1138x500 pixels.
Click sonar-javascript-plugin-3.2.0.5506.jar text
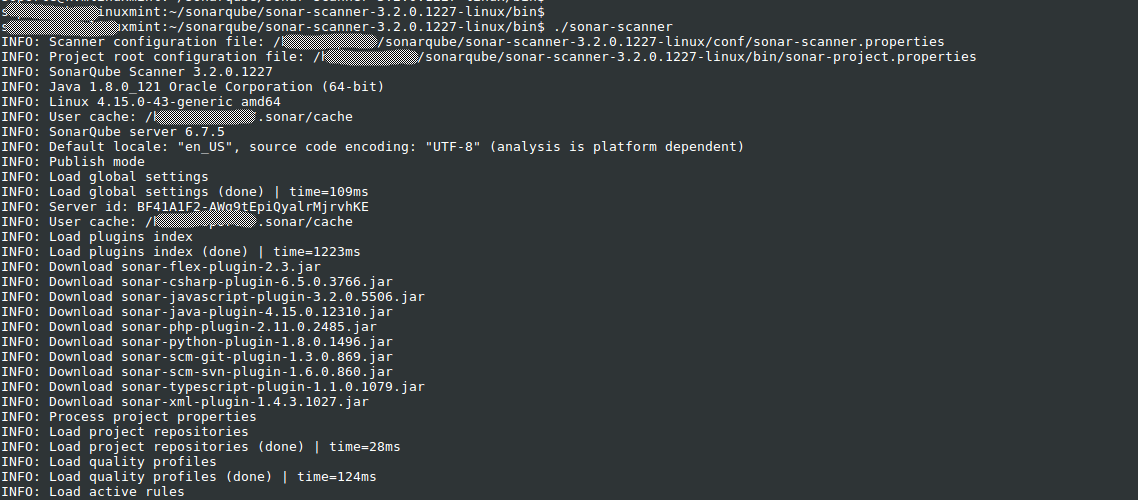(272, 297)
